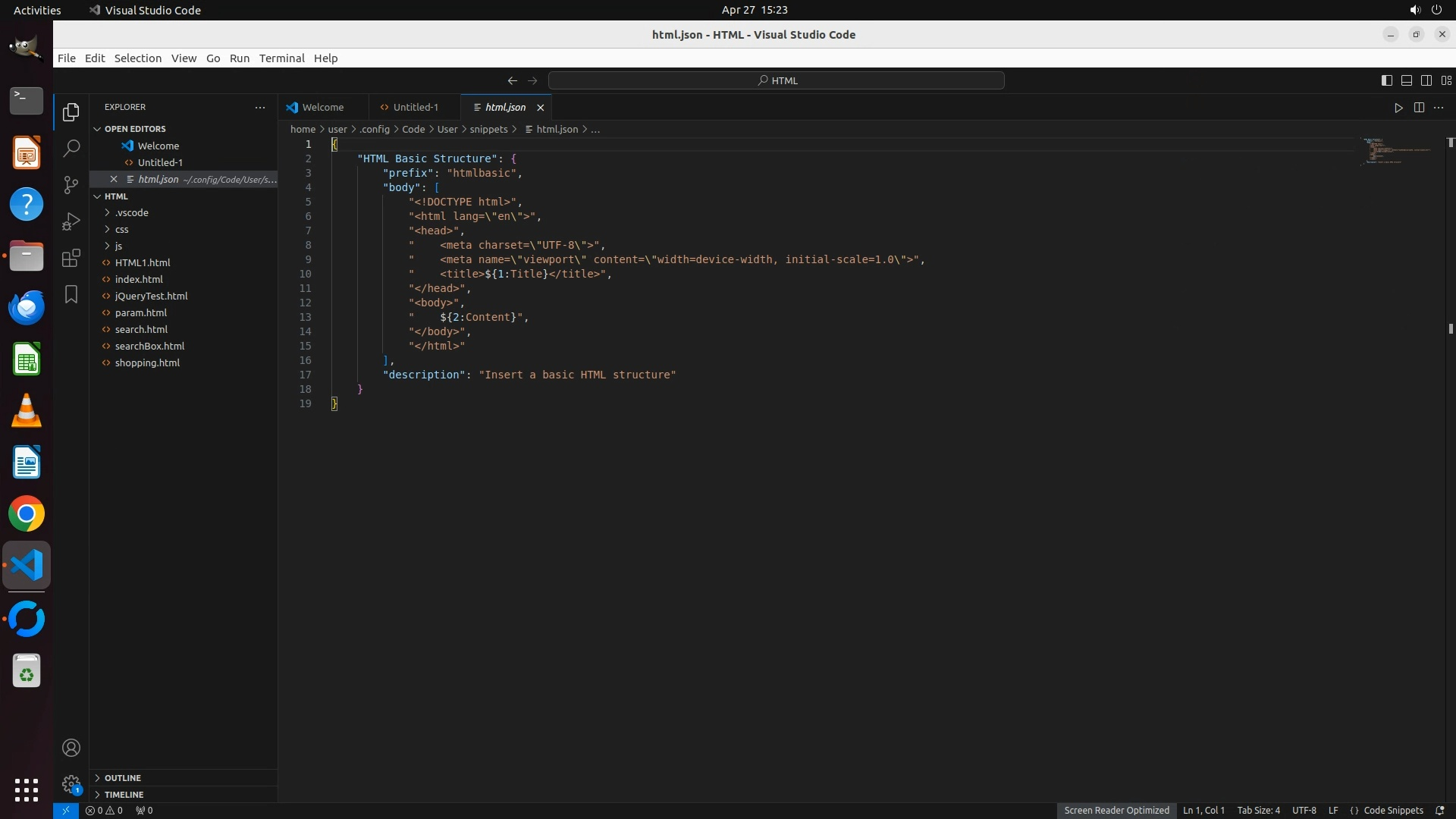Expand the .vscode folder
The image size is (1456, 819).
(132, 212)
